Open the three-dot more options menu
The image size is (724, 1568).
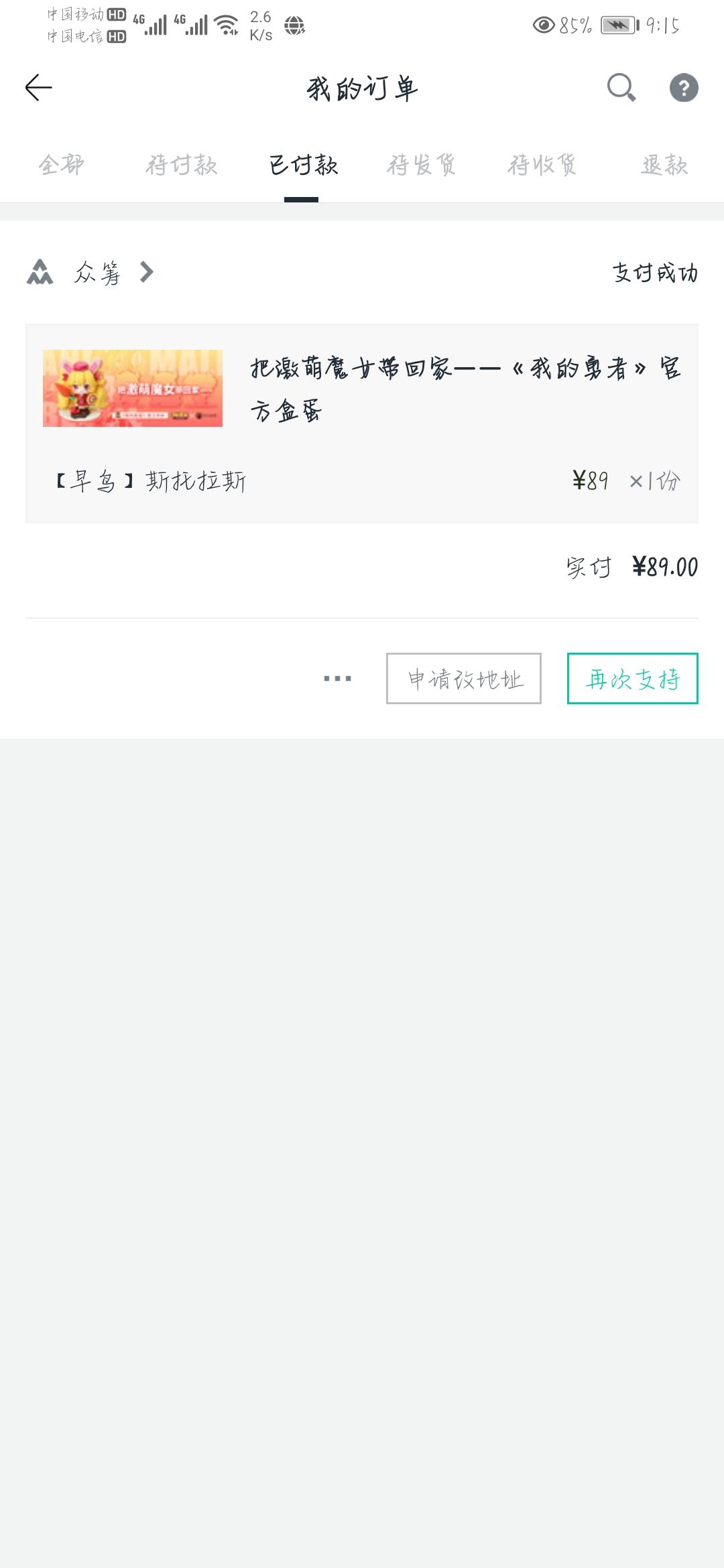337,679
